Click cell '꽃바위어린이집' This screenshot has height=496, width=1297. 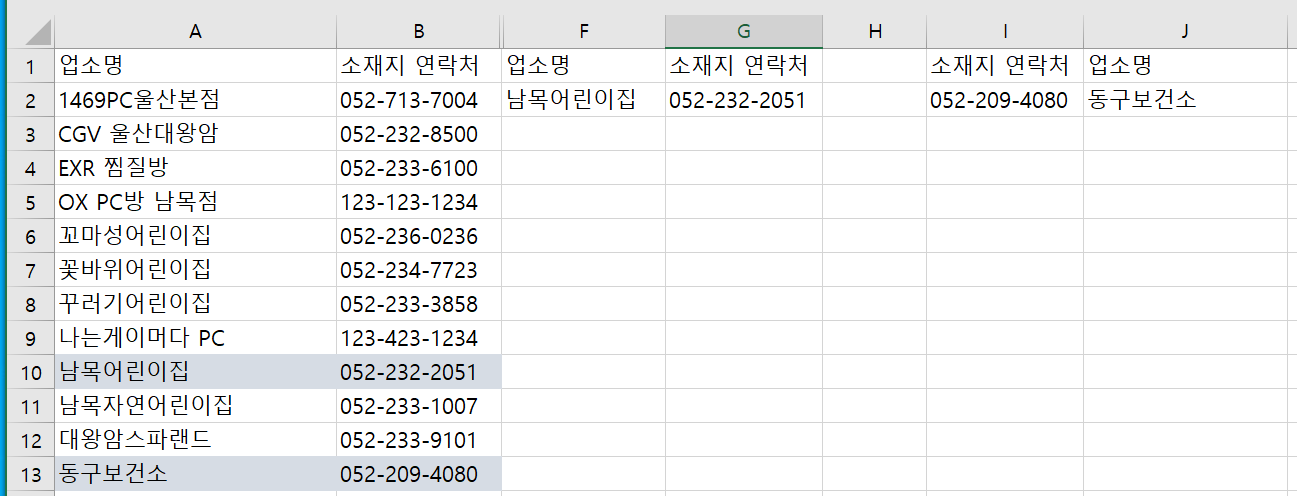[196, 270]
